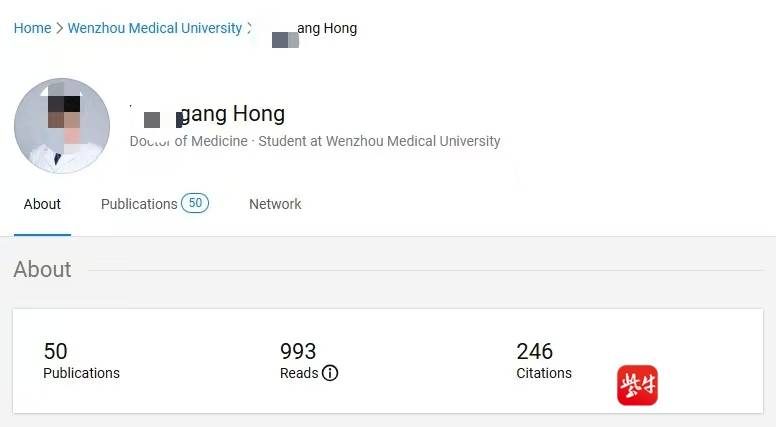Screen dimensions: 776x427
Task: View the 50 Publications stat
Action: click(56, 351)
